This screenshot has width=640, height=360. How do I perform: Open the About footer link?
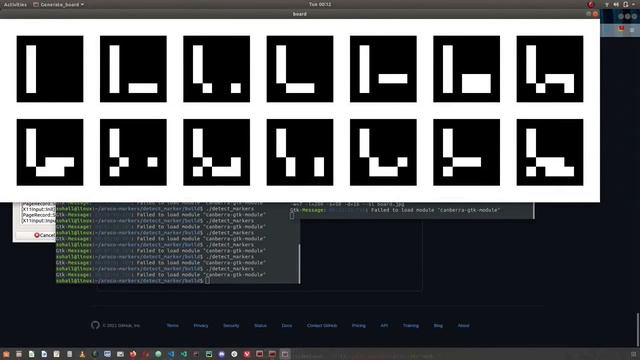point(463,326)
